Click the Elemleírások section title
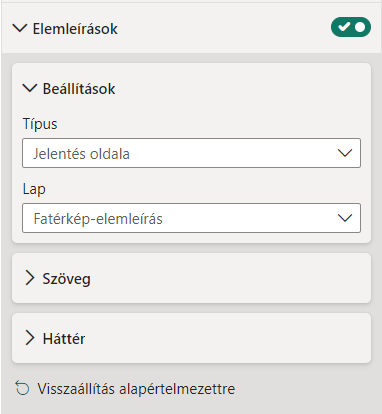This screenshot has height=414, width=382. tap(75, 29)
